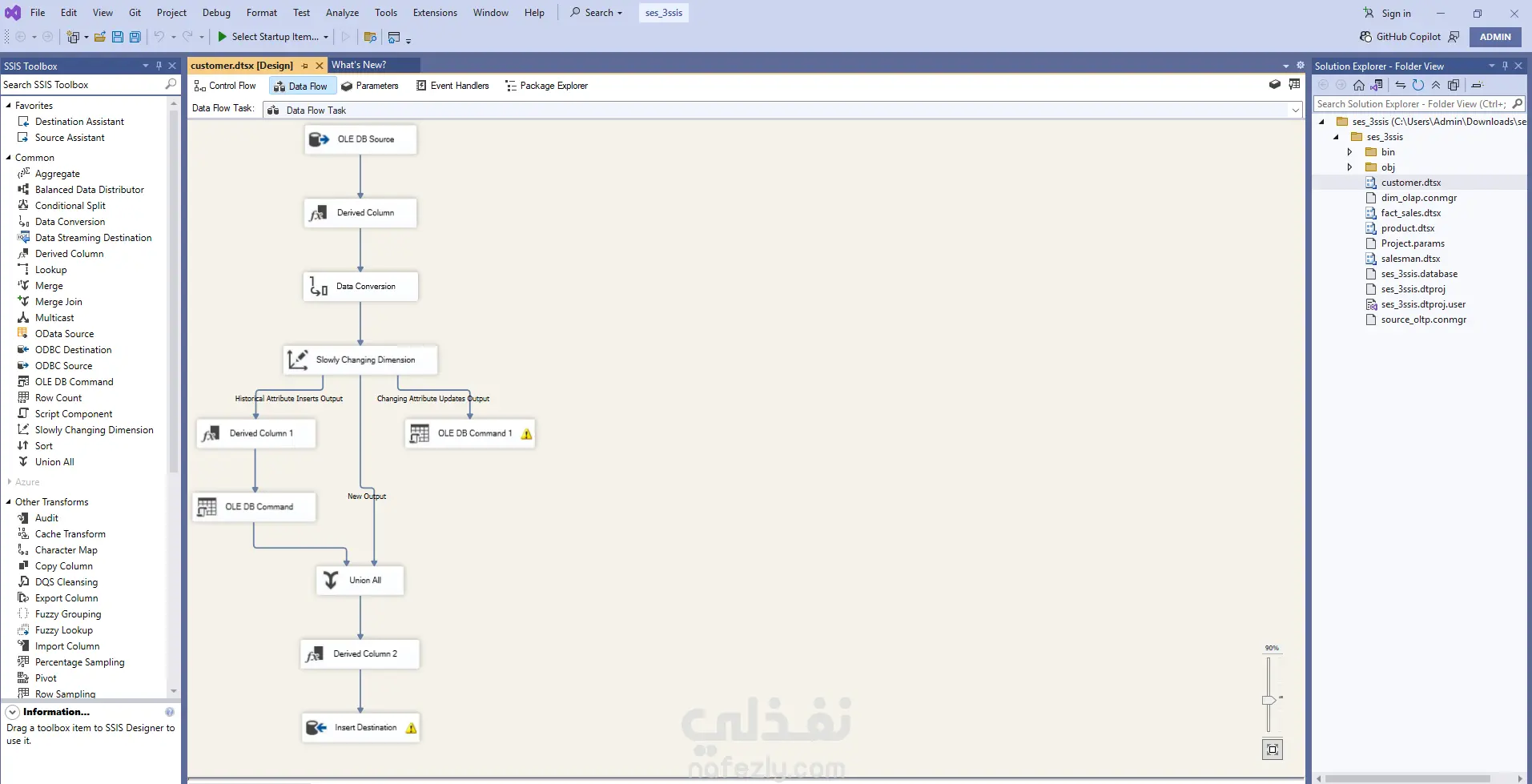Click the New Project toolbar icon
1532x784 pixels.
click(73, 37)
